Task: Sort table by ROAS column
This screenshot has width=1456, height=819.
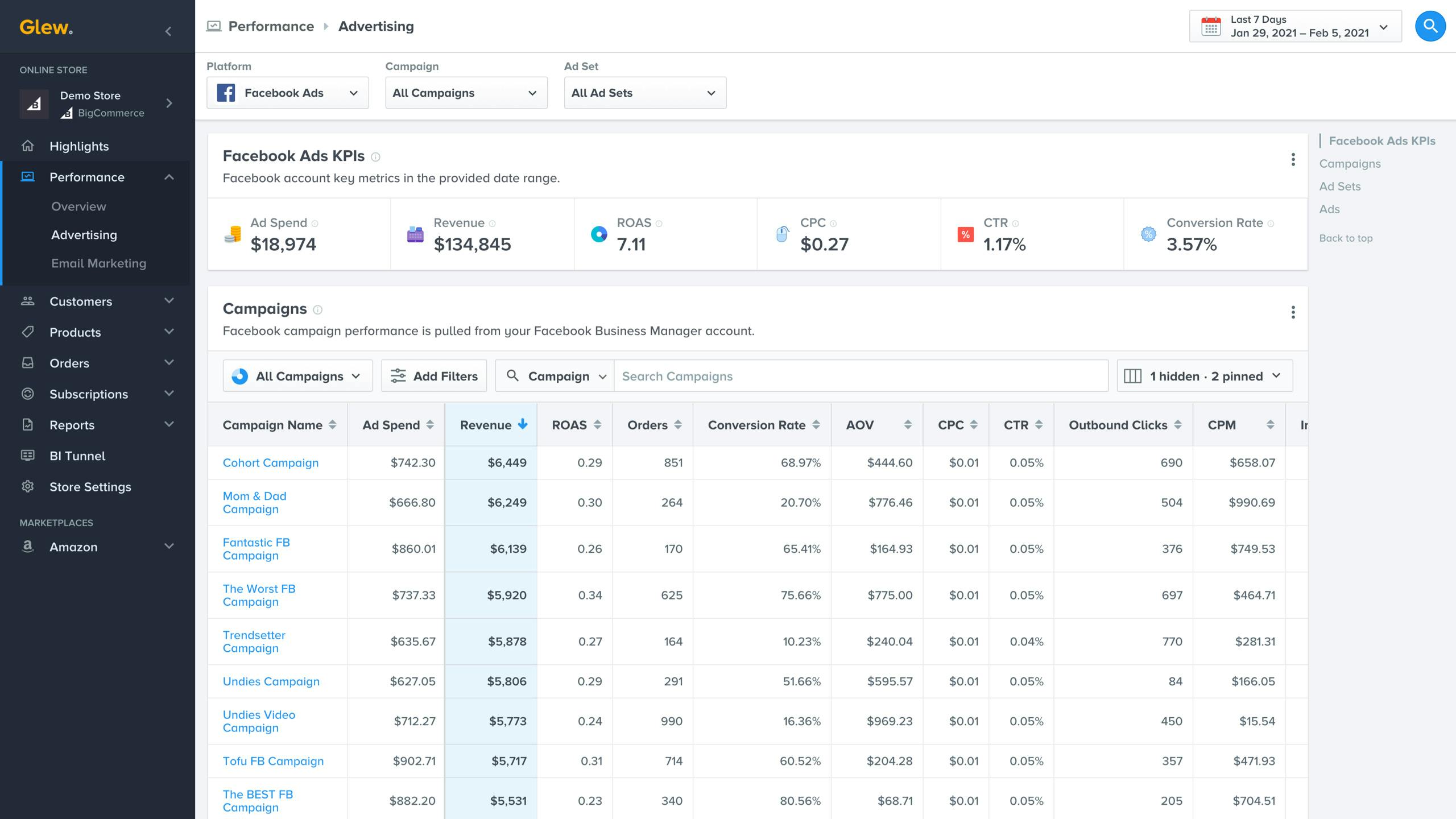Action: [597, 425]
